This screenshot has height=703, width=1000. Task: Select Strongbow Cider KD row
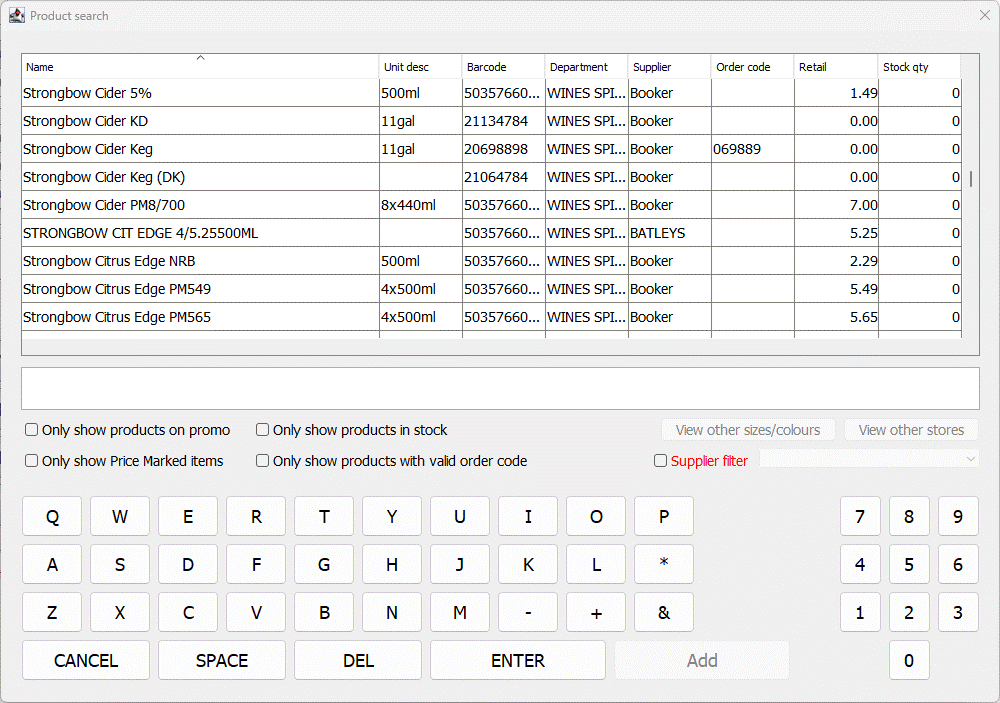491,121
